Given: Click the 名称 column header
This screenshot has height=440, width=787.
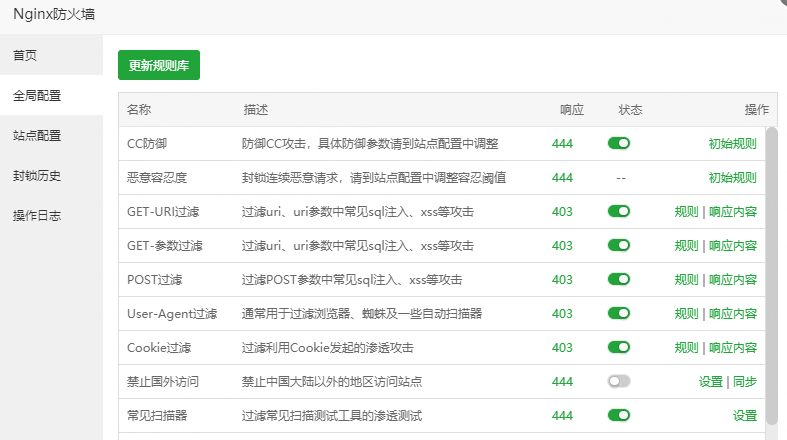Looking at the screenshot, I should tap(139, 110).
